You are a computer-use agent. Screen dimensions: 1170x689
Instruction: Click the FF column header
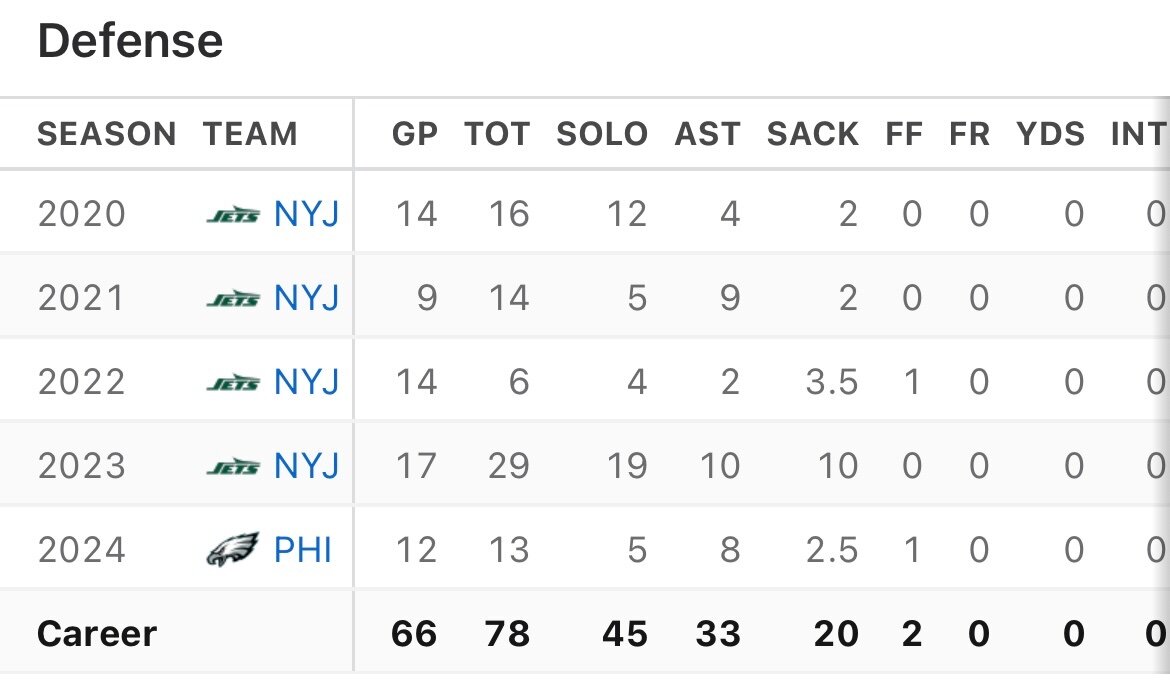click(x=904, y=134)
